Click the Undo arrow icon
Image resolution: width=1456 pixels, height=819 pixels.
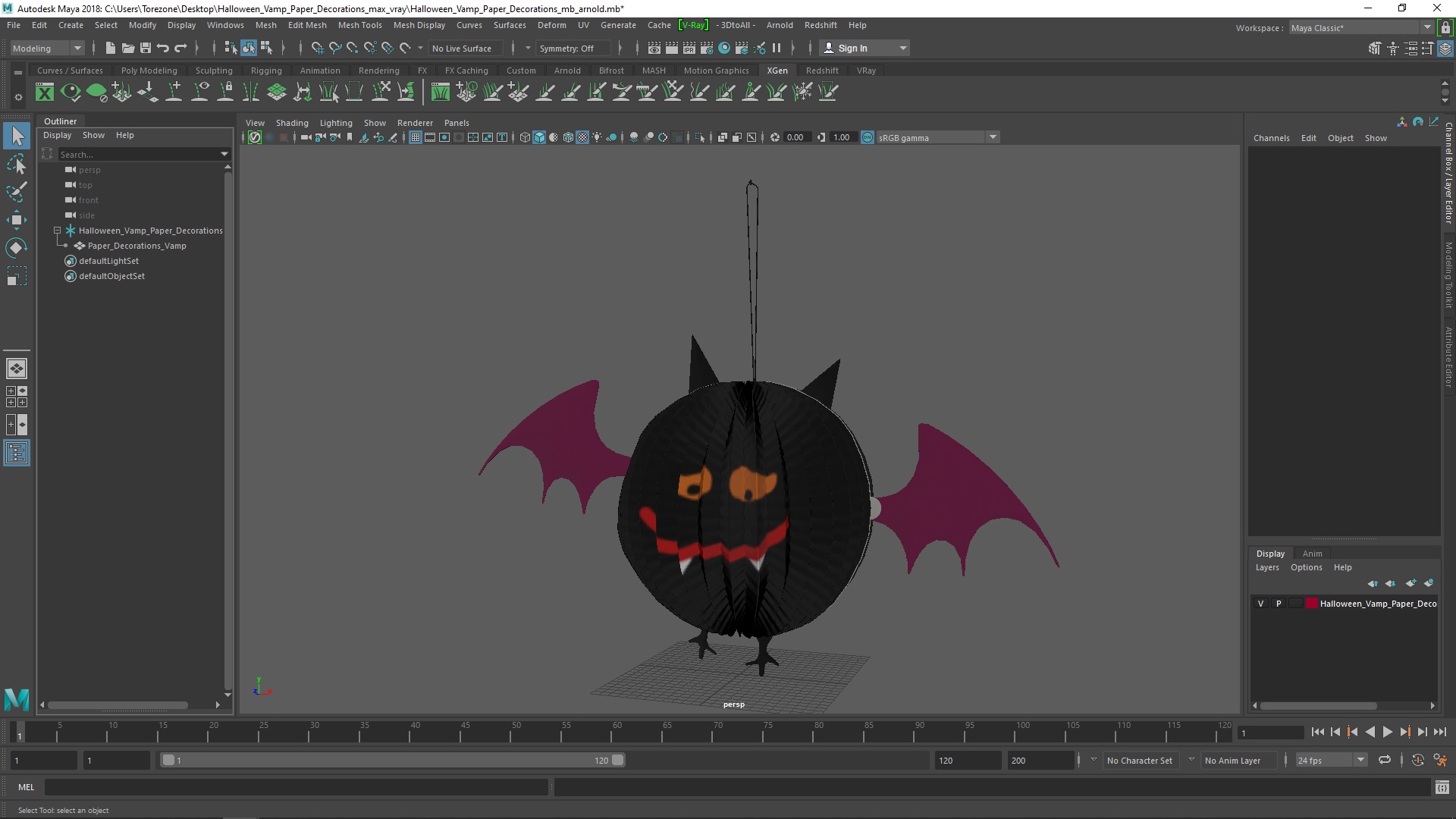coord(163,48)
